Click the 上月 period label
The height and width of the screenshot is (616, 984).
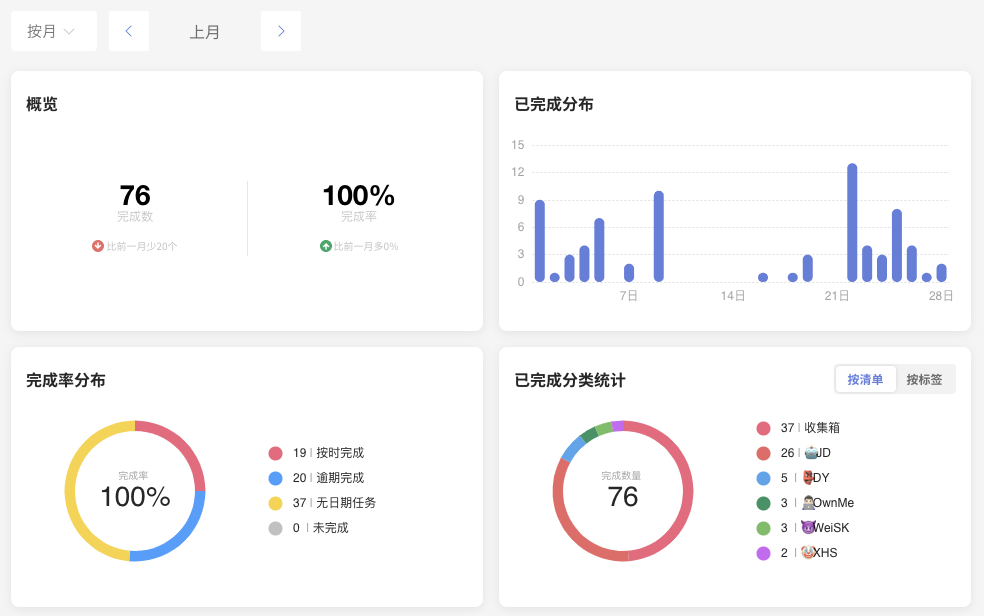pyautogui.click(x=205, y=31)
